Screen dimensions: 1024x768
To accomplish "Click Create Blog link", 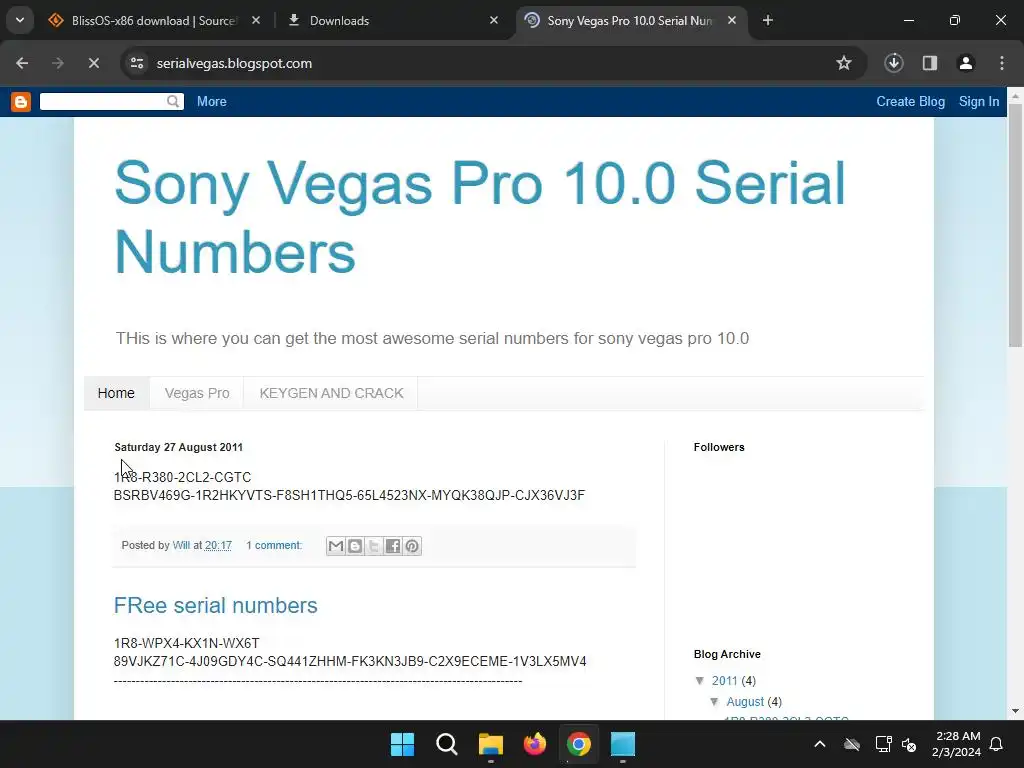I will tap(910, 101).
